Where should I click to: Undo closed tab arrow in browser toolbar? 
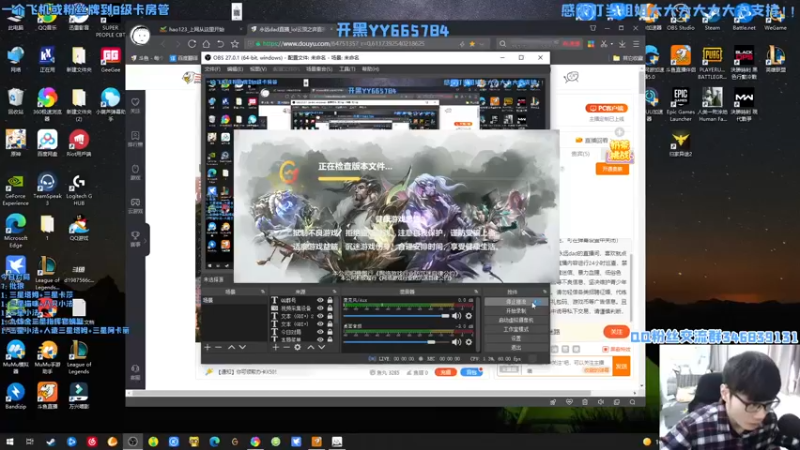coord(220,44)
